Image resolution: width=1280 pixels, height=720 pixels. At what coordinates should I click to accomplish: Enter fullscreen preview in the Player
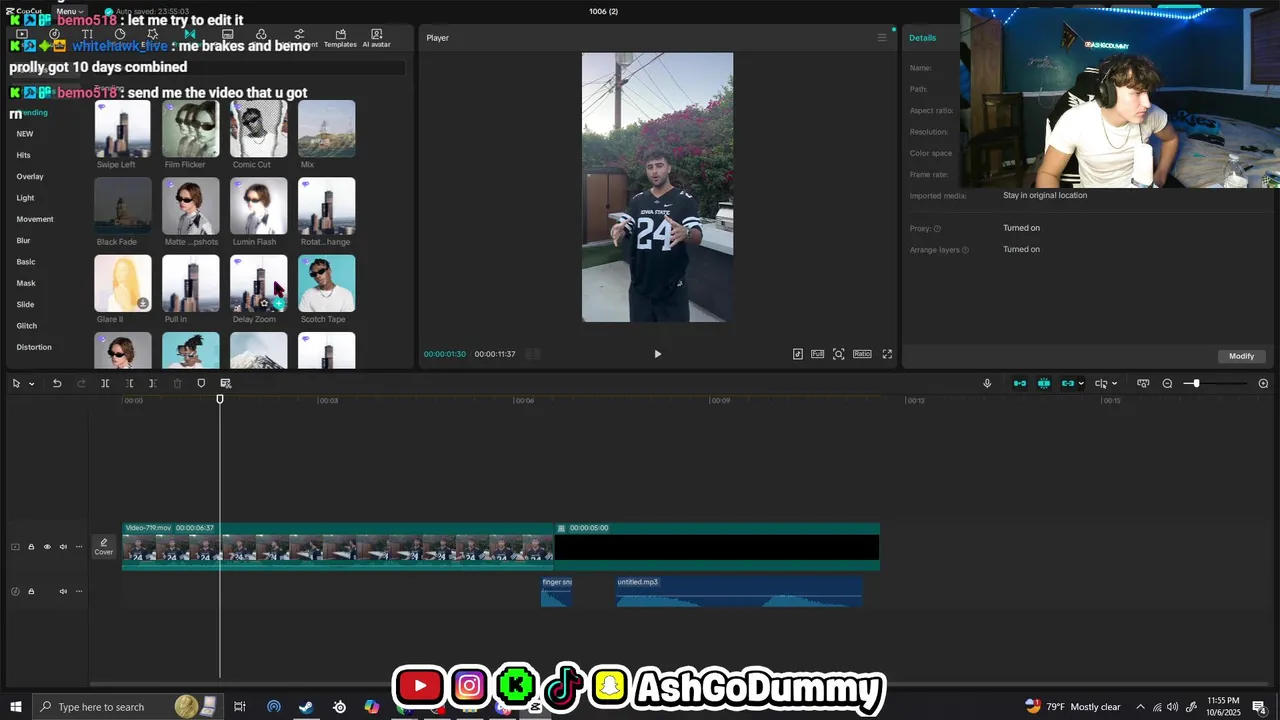point(887,354)
